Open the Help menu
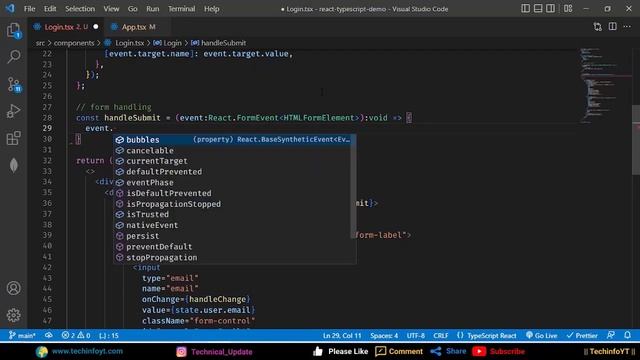The image size is (640, 360). coord(211,9)
